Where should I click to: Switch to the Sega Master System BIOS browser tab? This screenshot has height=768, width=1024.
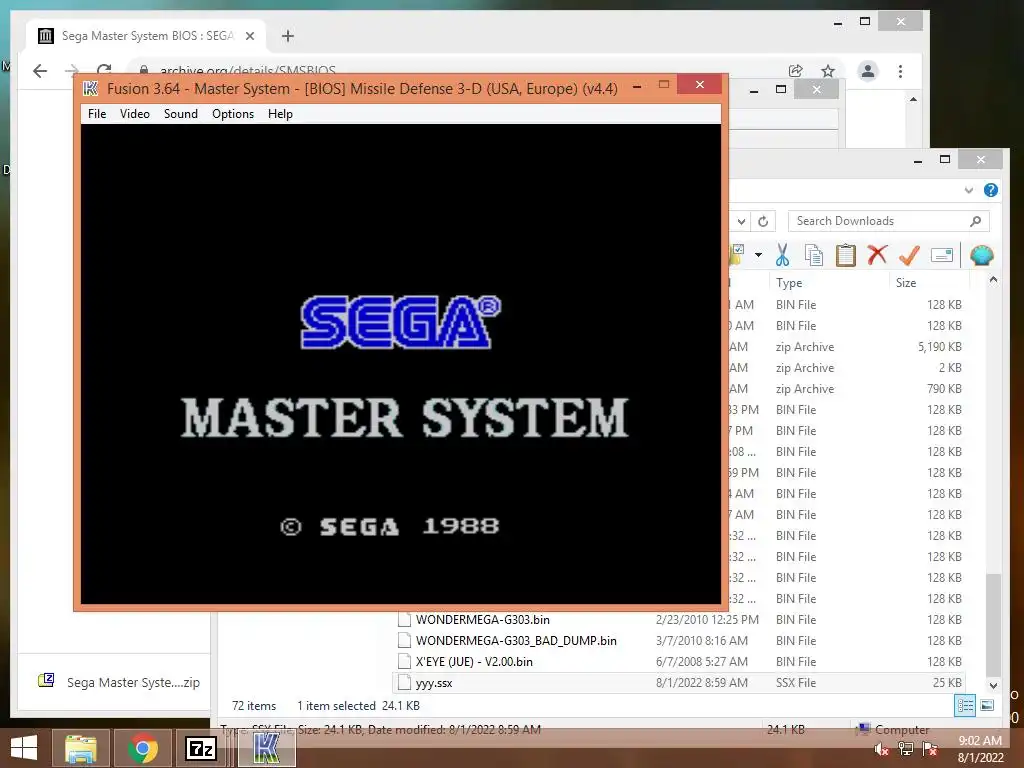[147, 36]
